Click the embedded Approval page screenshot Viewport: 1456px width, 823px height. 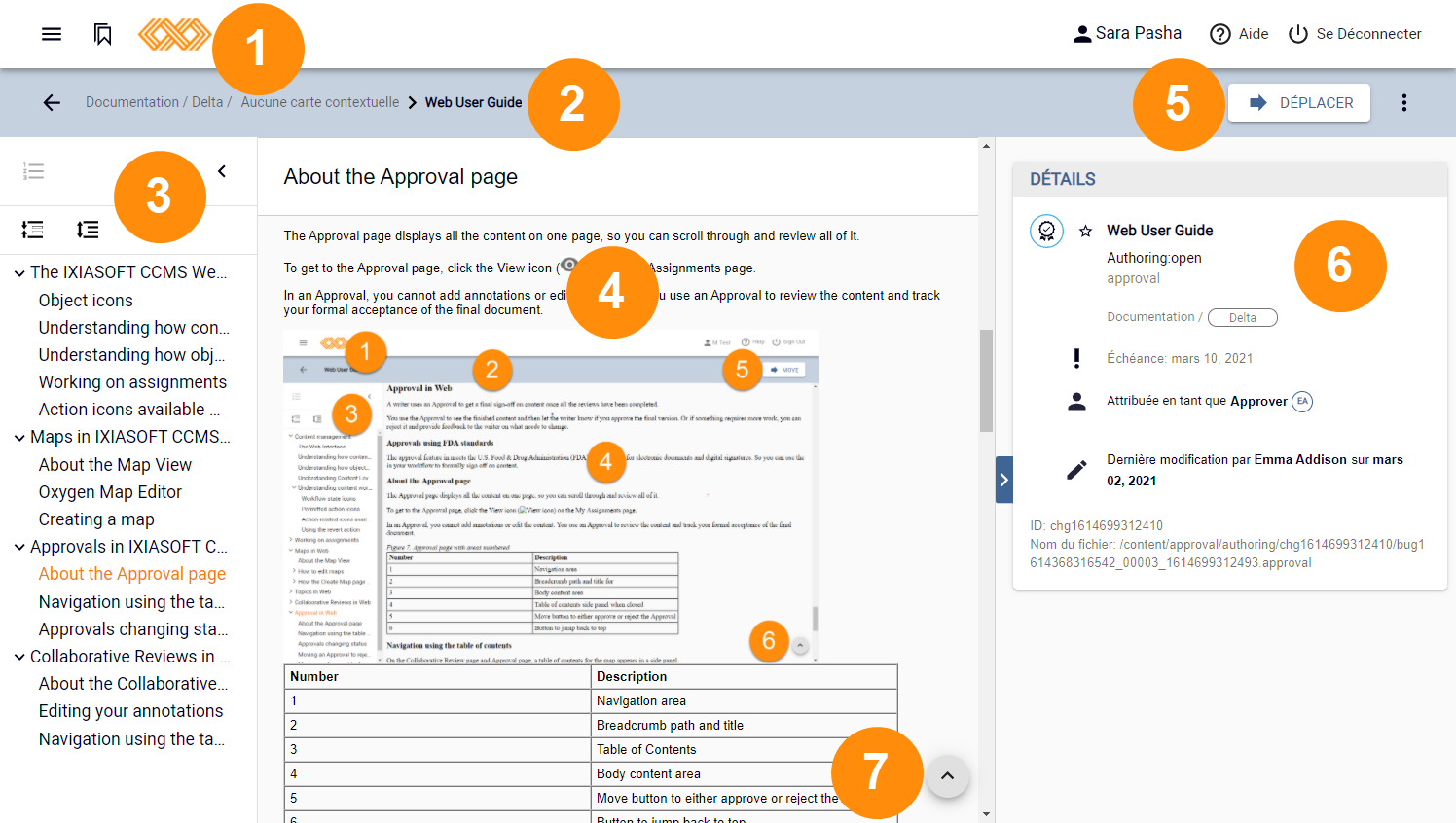click(x=551, y=496)
